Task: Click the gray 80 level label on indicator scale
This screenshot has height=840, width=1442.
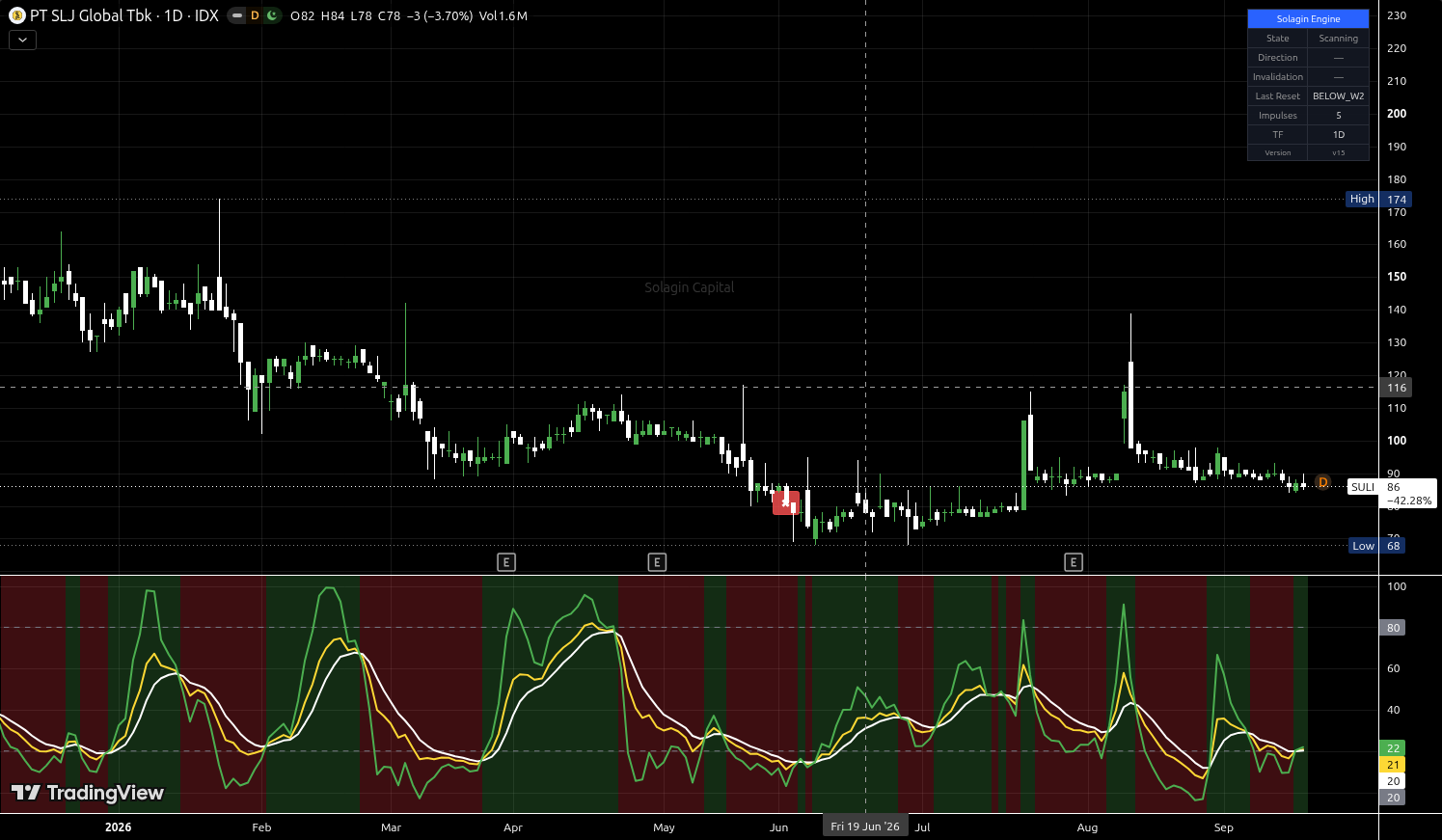Action: [1393, 628]
